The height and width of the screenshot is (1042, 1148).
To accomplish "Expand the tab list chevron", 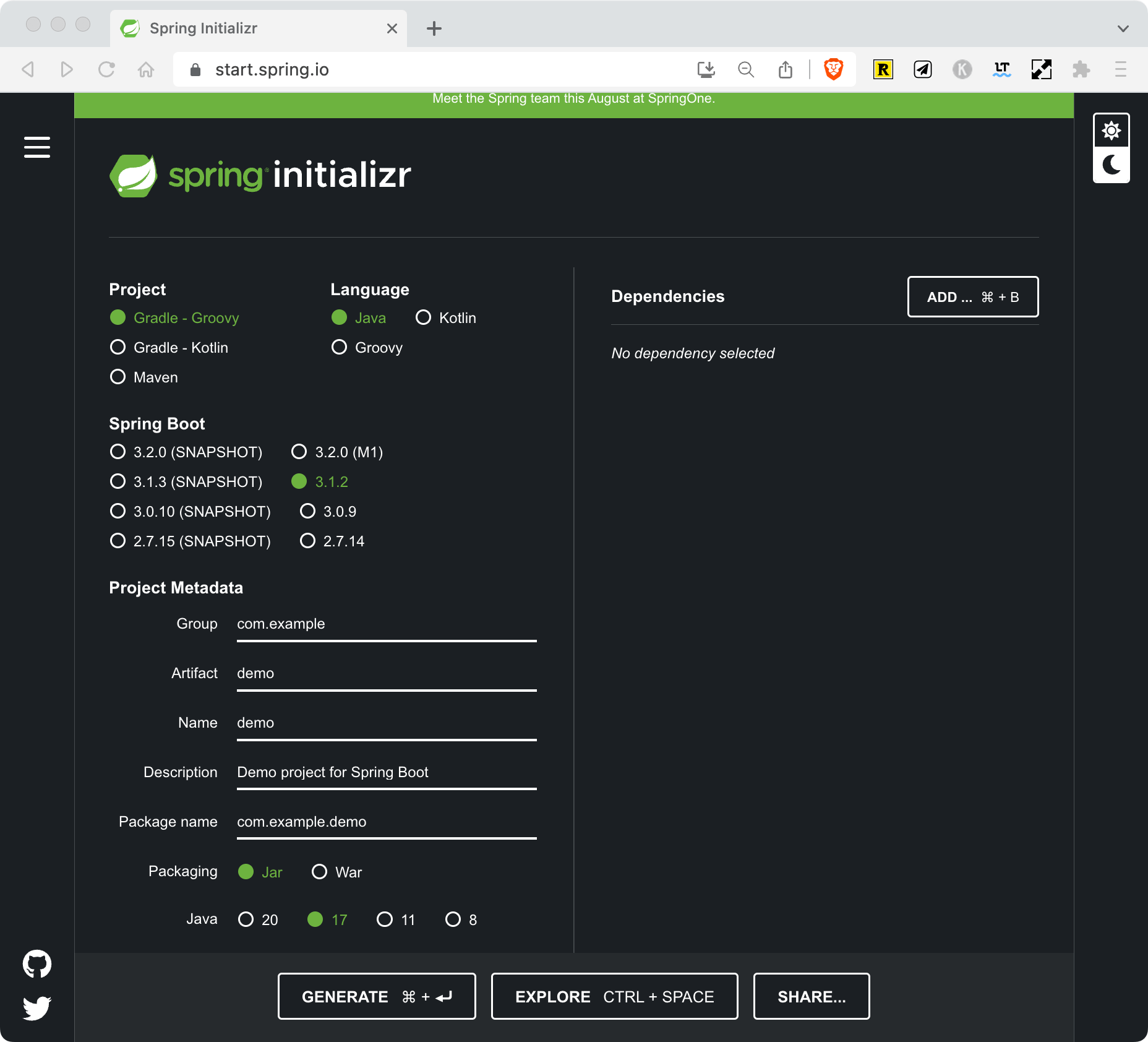I will click(x=1123, y=28).
